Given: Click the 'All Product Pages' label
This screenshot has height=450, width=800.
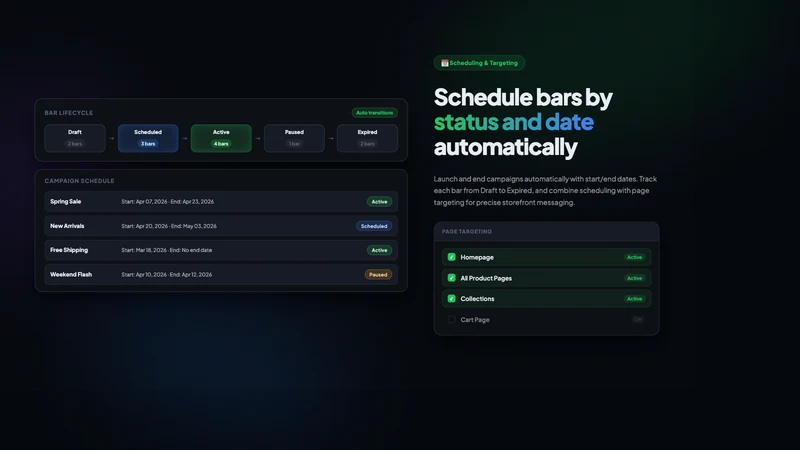Looking at the screenshot, I should coord(486,278).
